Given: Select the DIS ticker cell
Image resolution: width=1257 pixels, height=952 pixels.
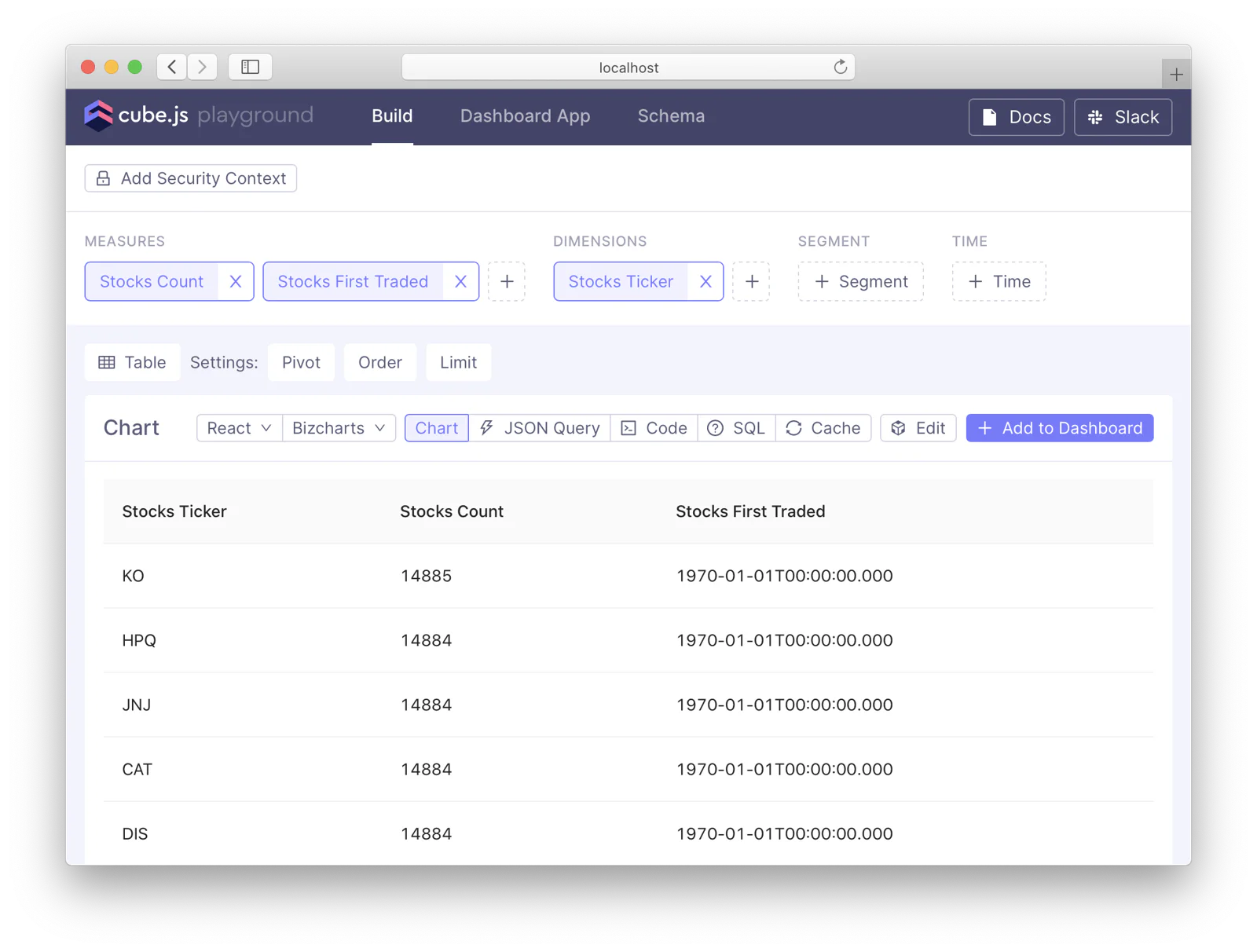Looking at the screenshot, I should [135, 833].
